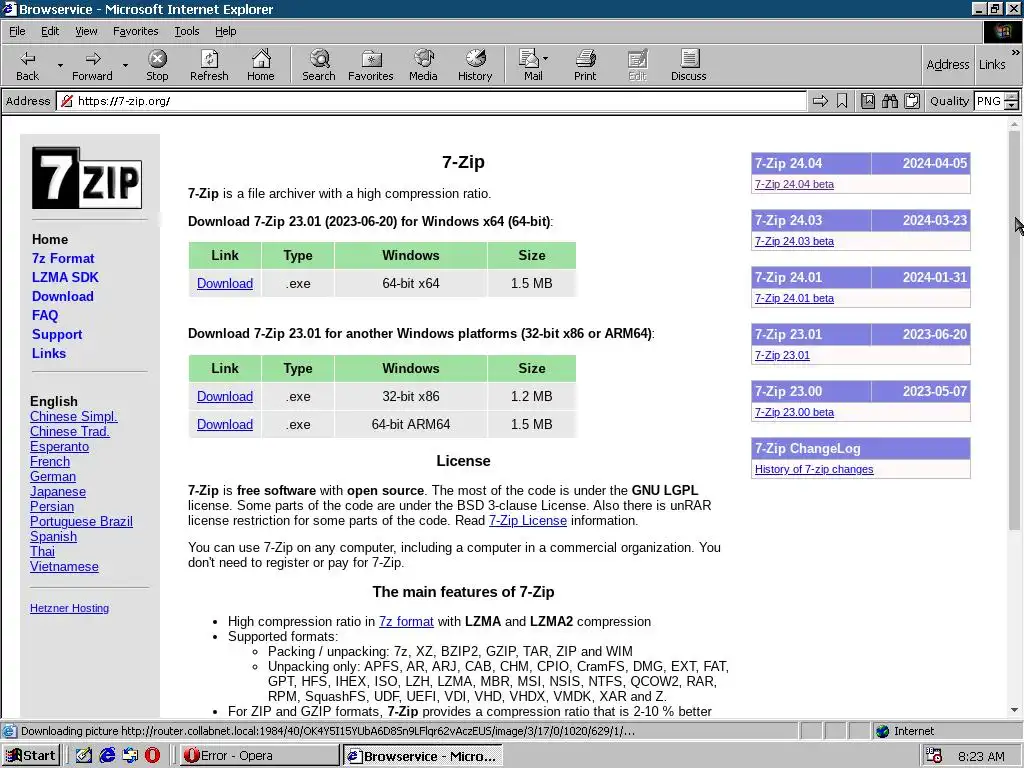Click the Forward navigation button

coord(92,65)
